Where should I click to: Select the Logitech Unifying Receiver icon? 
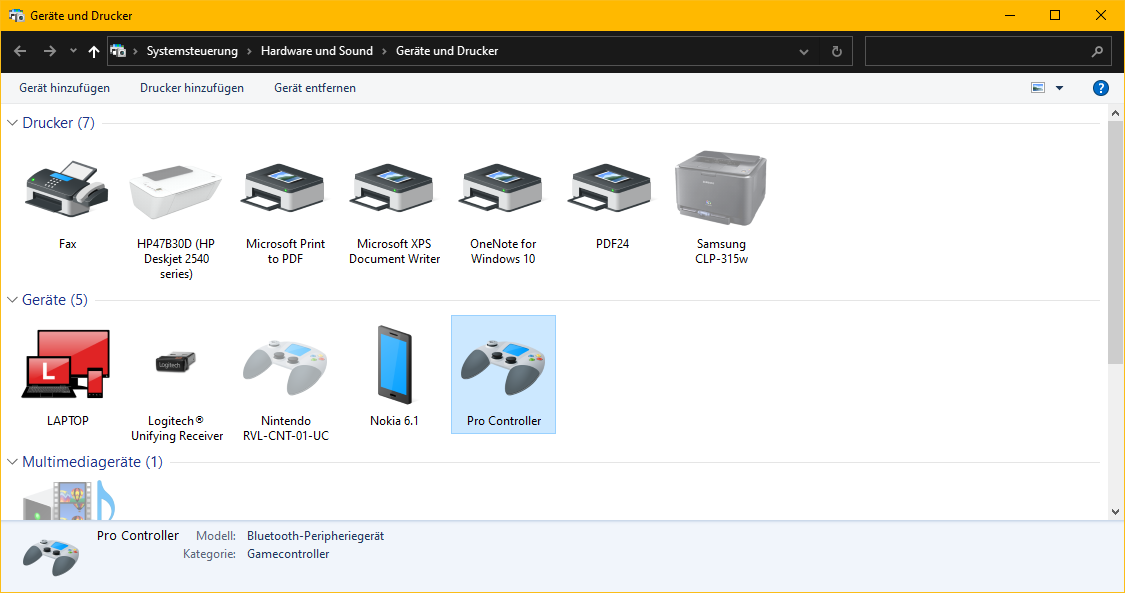176,362
